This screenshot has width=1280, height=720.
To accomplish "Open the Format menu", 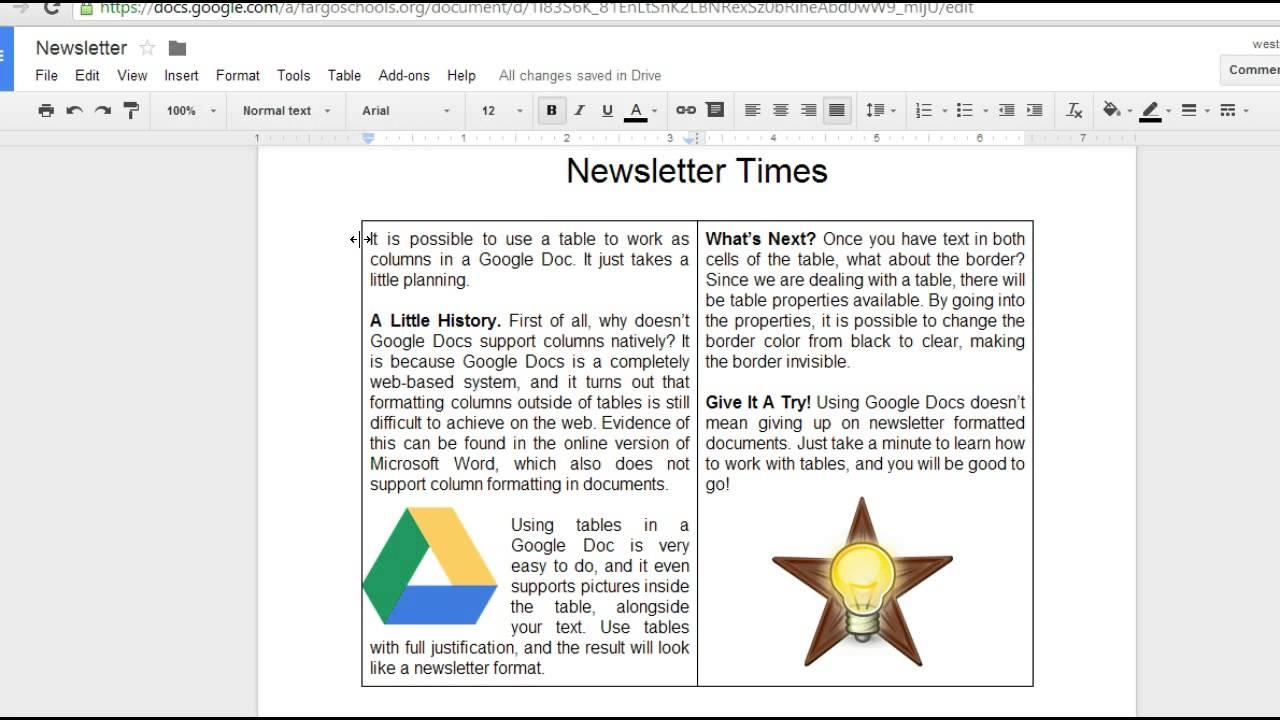I will [x=238, y=75].
